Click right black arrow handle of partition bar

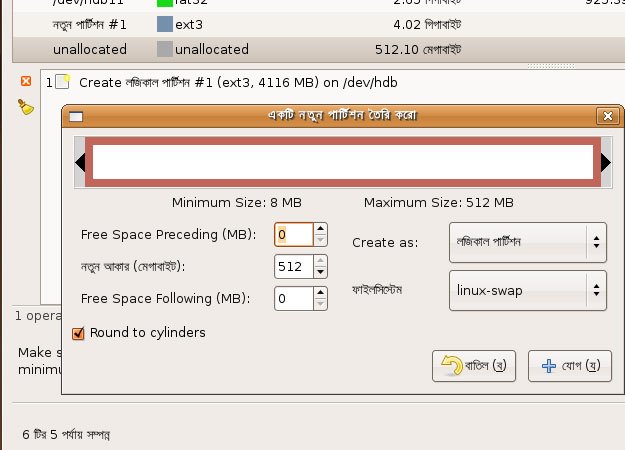tap(606, 162)
